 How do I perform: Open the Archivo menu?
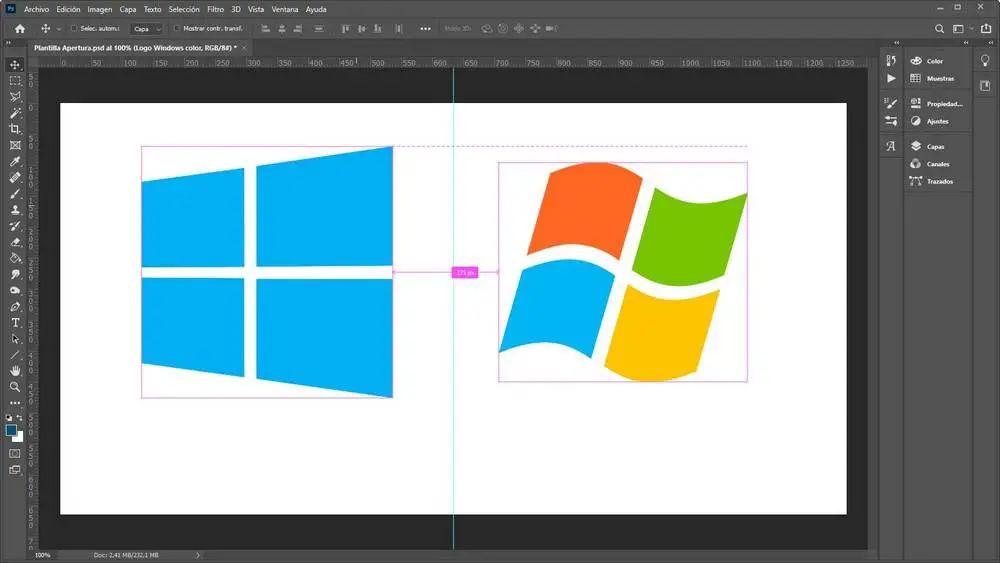[36, 10]
